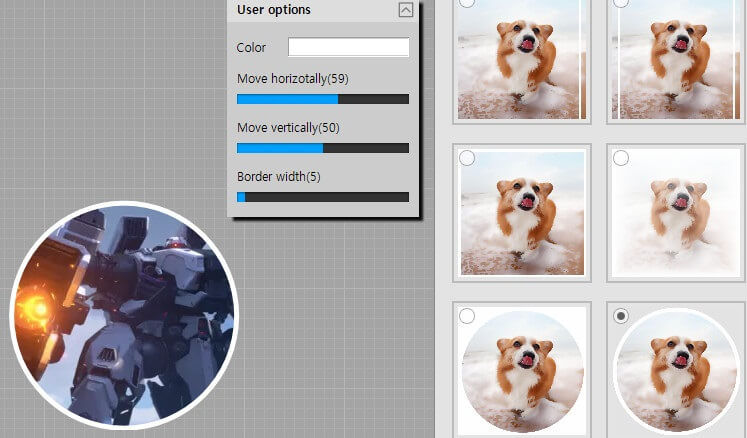Select radio for borderless circular corgi frame
Image resolution: width=747 pixels, height=438 pixels.
467,316
